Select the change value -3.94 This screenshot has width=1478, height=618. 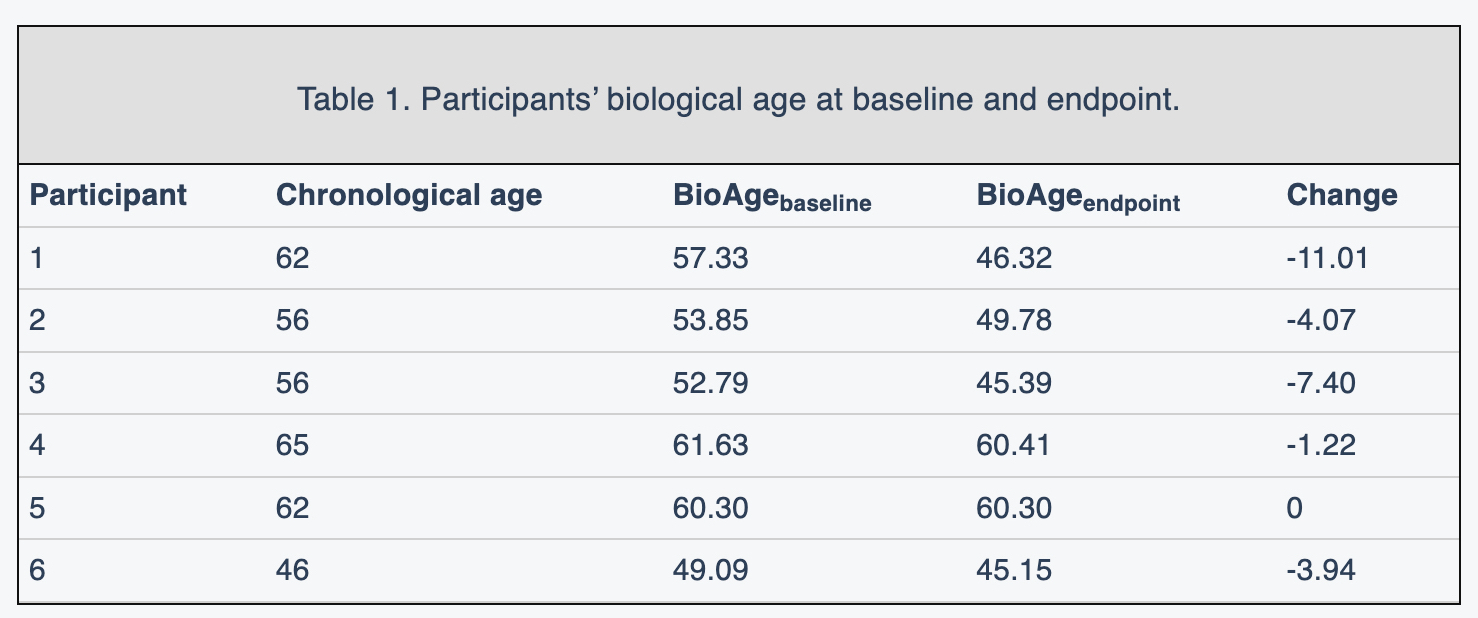click(x=1321, y=570)
